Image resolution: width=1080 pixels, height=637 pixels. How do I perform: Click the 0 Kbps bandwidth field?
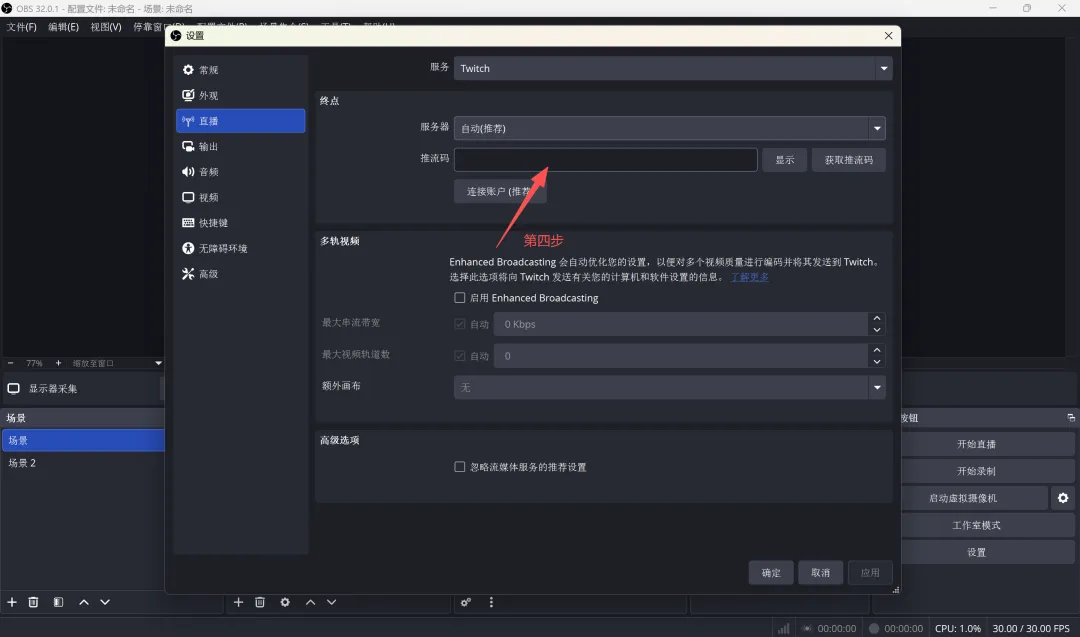681,324
